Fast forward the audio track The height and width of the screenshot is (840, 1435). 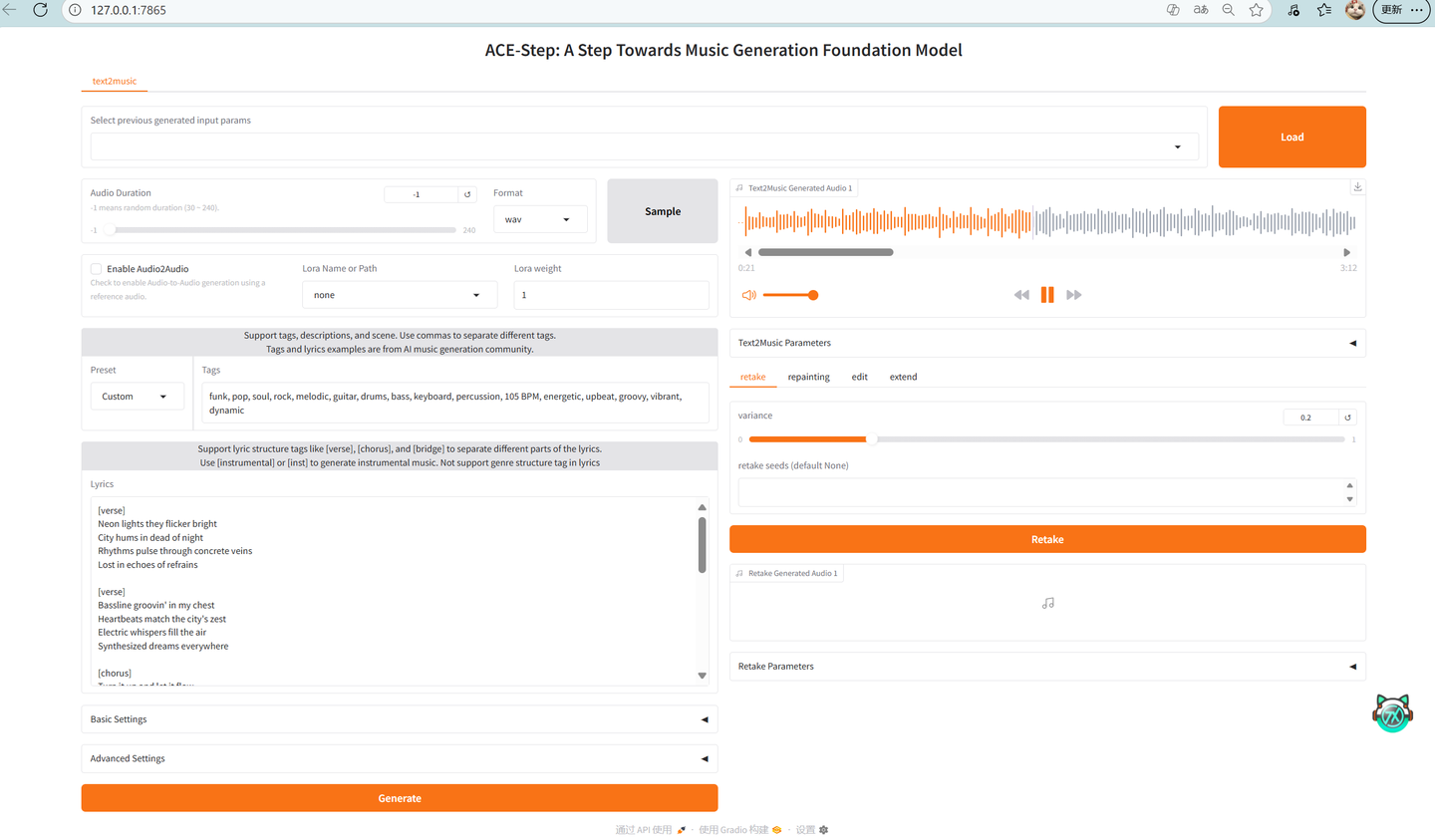(x=1074, y=295)
